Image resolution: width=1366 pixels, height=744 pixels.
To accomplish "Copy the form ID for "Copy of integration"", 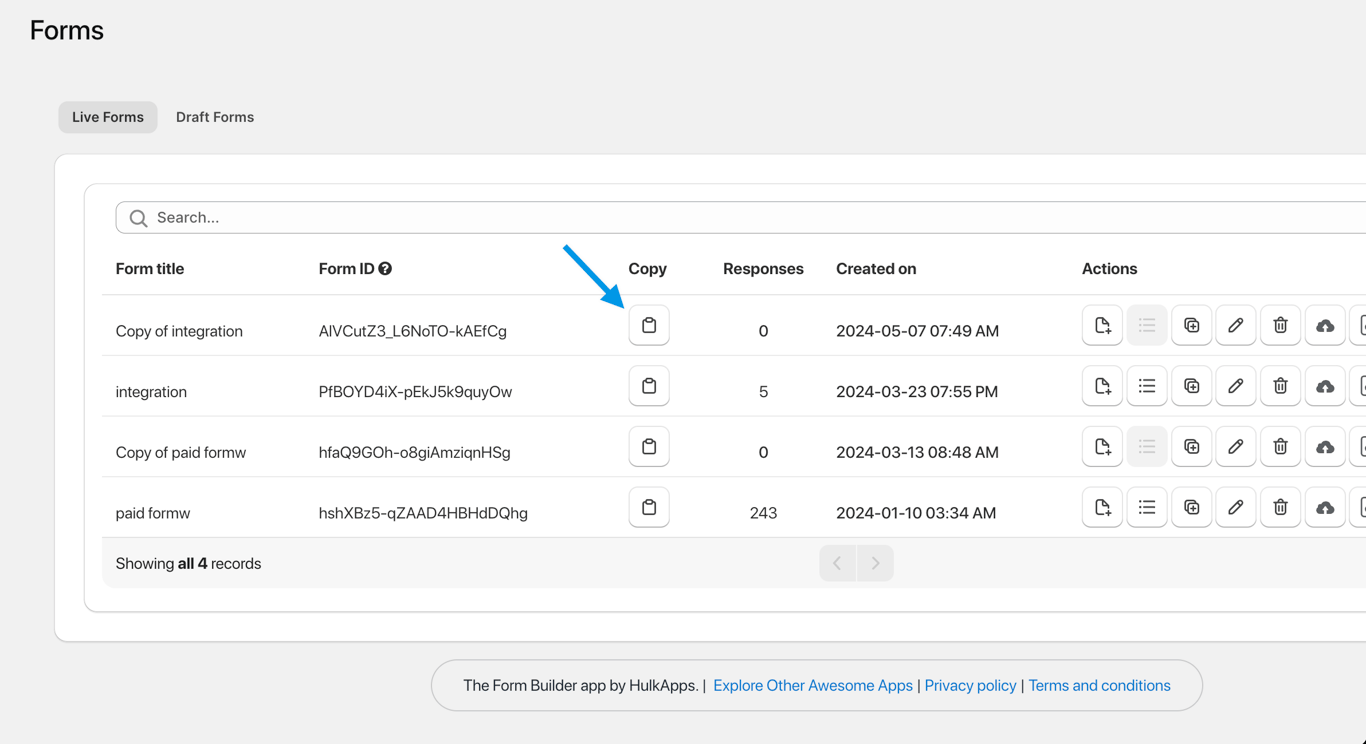I will (649, 326).
